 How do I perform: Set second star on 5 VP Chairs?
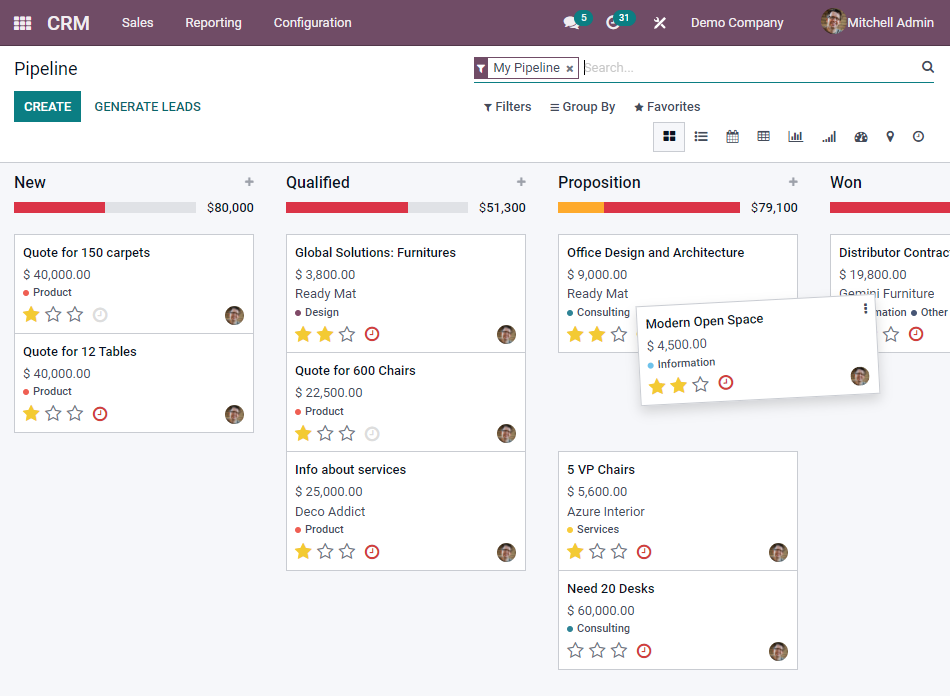coord(597,552)
